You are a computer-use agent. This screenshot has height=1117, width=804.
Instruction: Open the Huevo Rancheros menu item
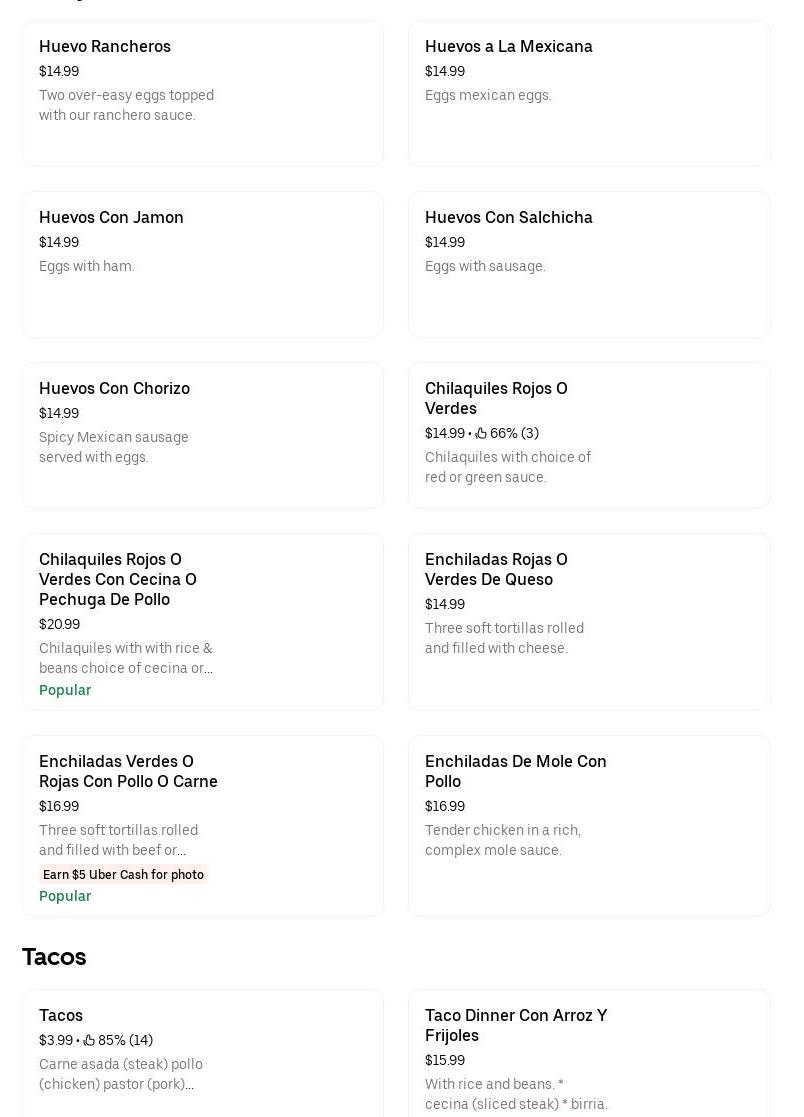[203, 93]
